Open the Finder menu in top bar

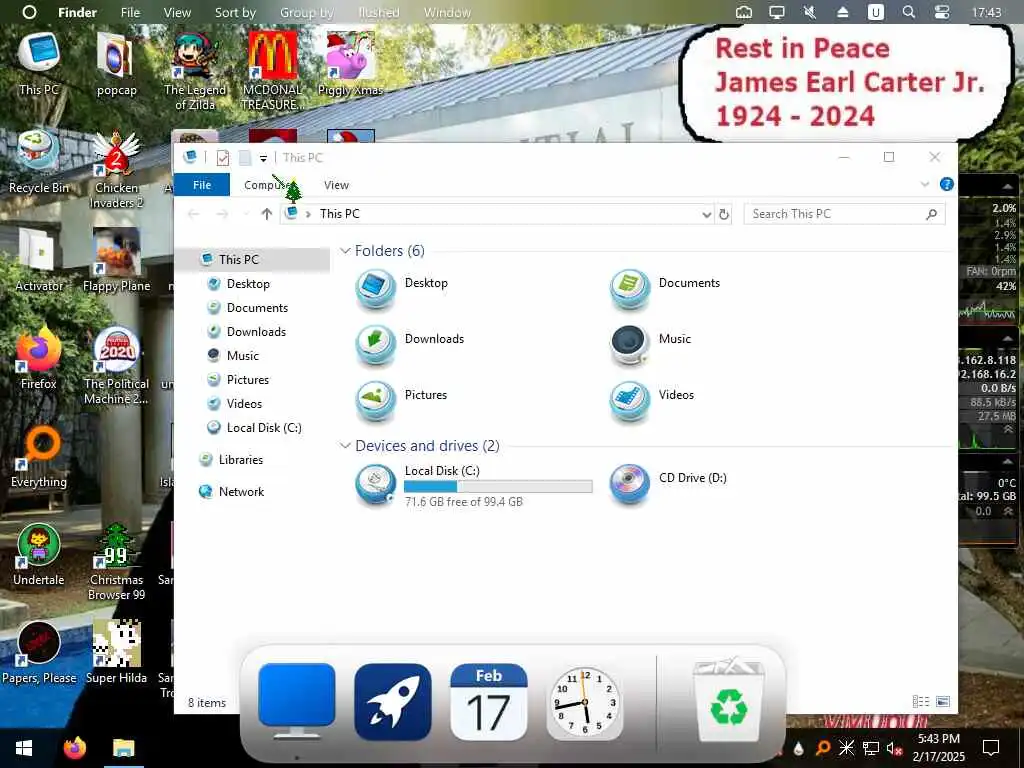(x=77, y=12)
